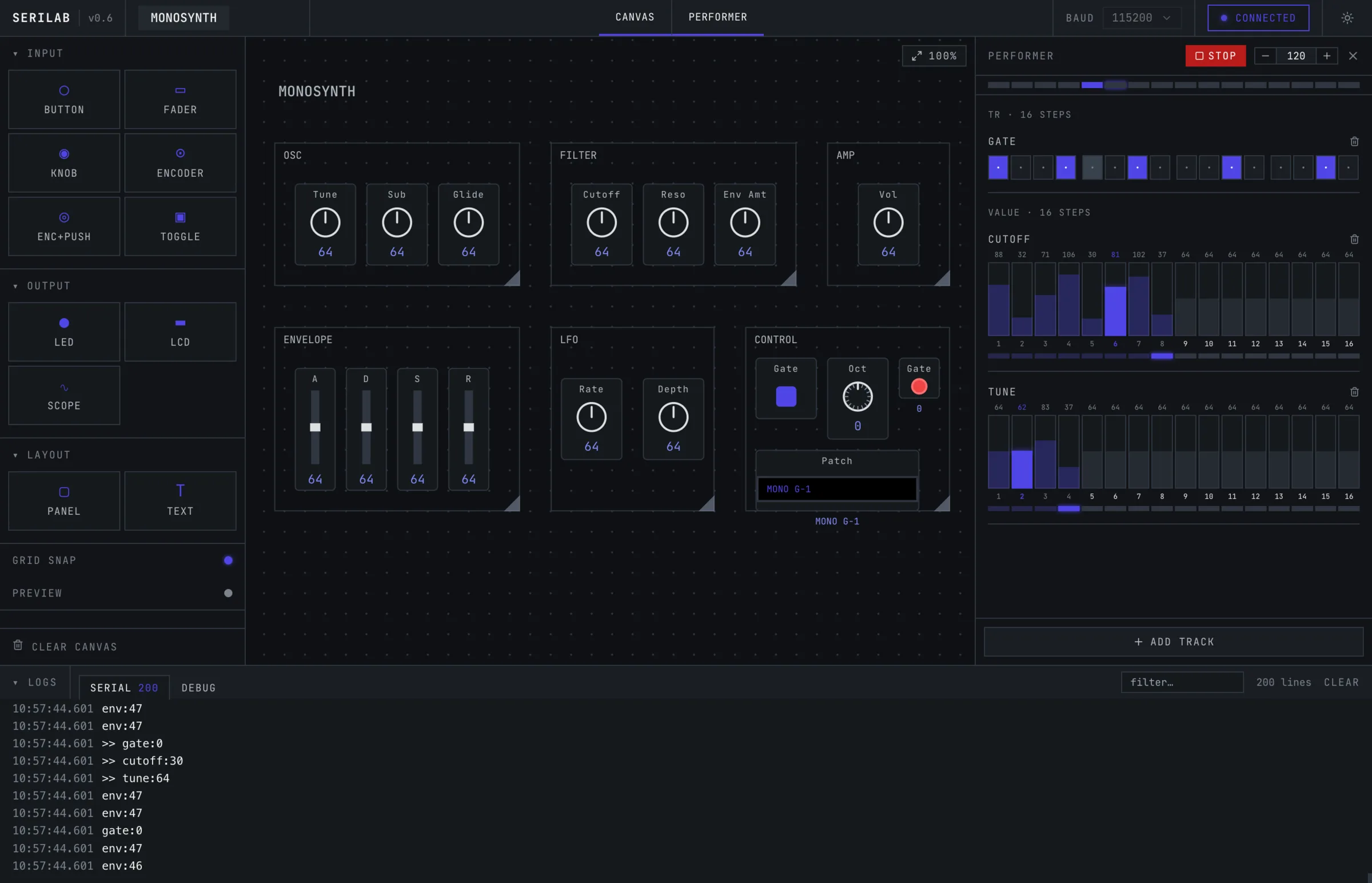Screen dimensions: 1372x883
Task: Click CUTOFF step 6 value bar
Action: click(1115, 299)
